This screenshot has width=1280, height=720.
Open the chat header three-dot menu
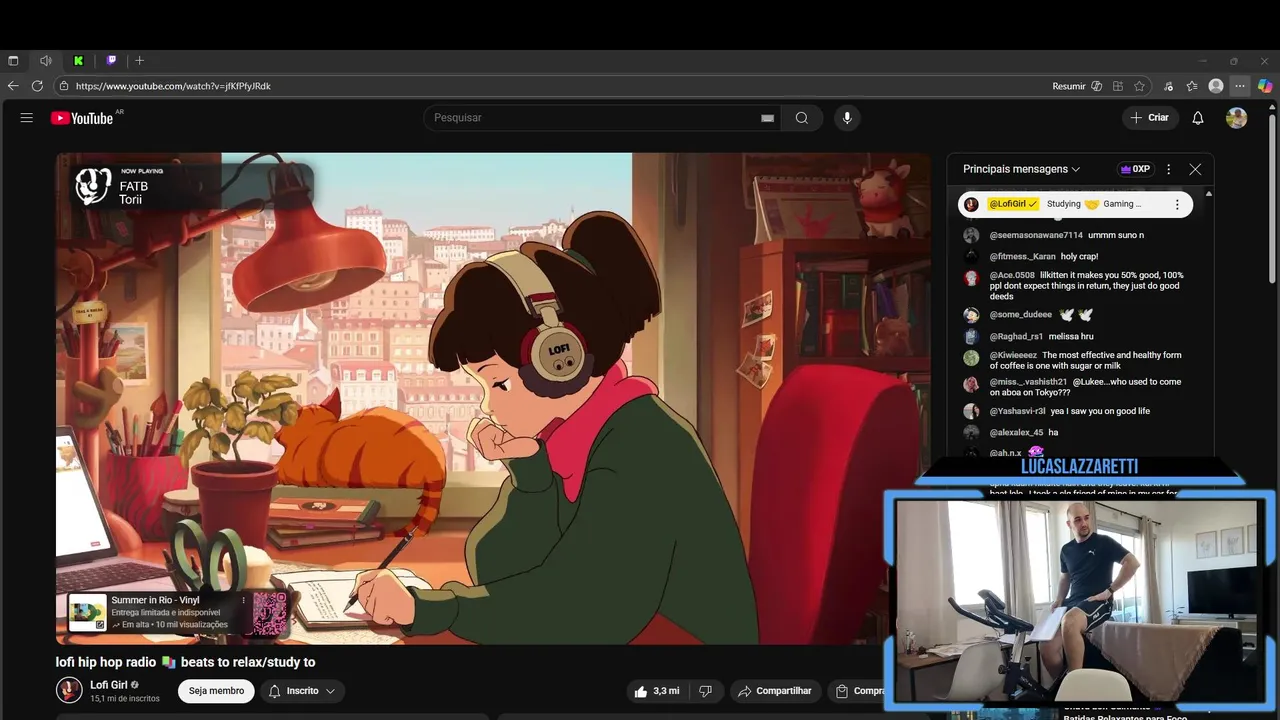(x=1168, y=169)
